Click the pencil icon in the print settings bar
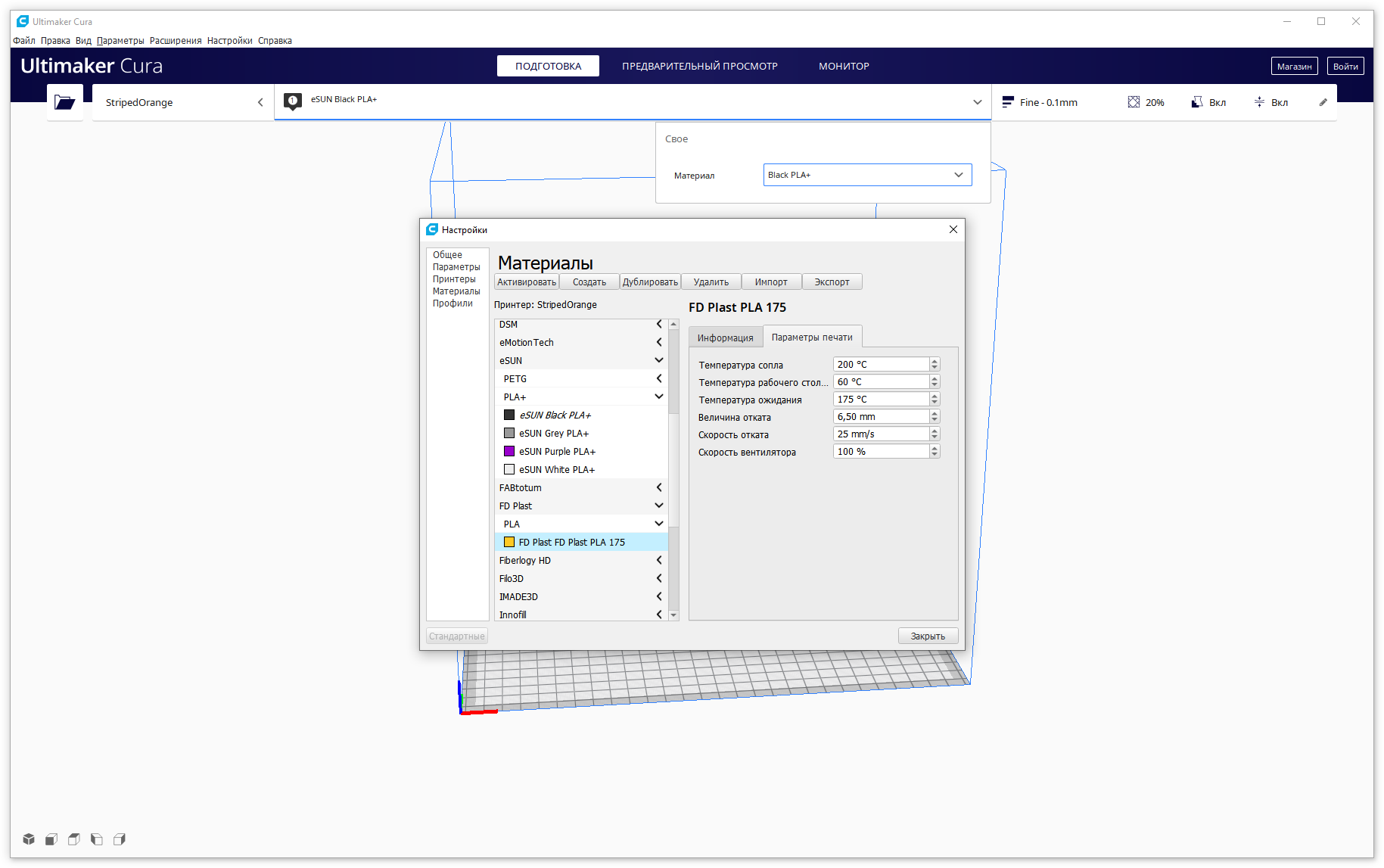 point(1323,102)
